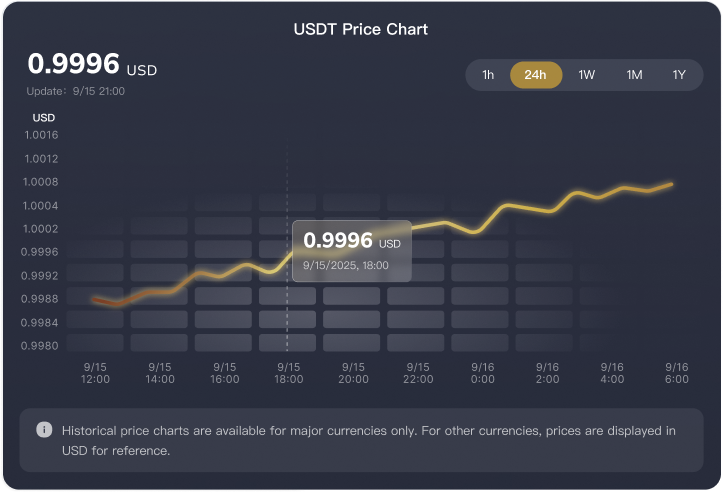Select the 9/16 4:00 time marker

612,373
